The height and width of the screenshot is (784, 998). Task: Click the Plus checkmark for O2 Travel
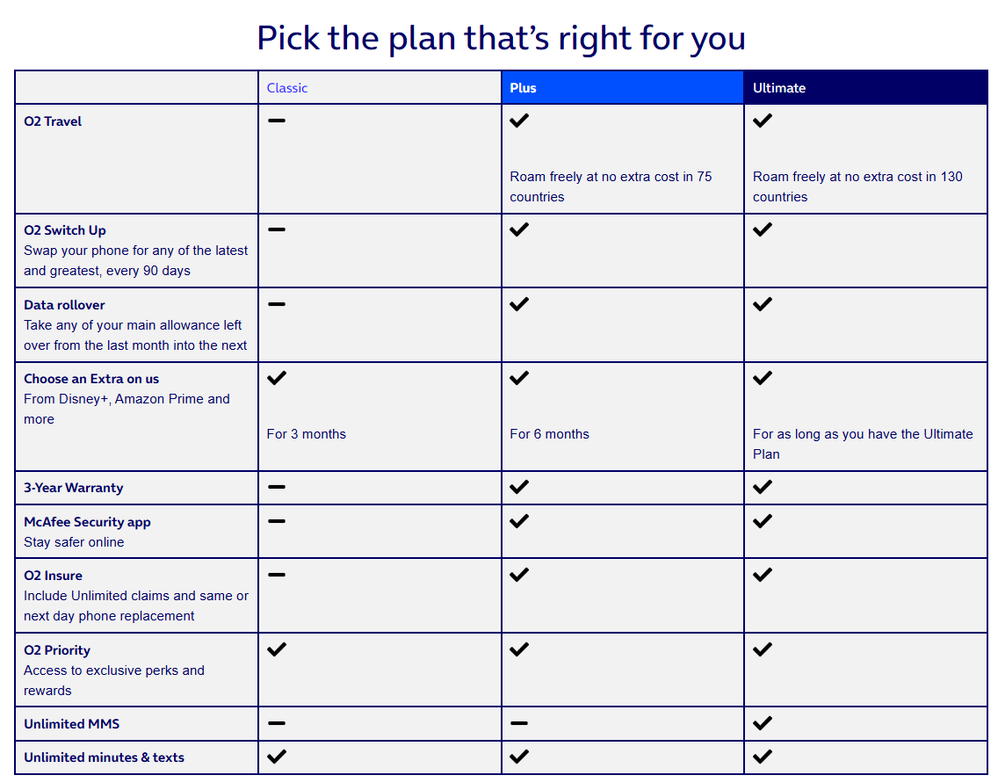click(x=519, y=121)
